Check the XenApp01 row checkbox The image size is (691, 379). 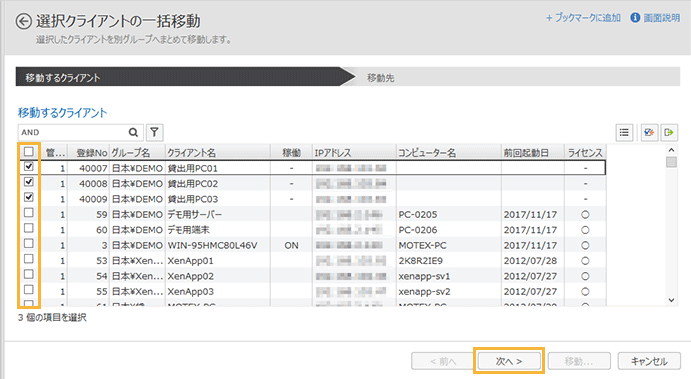point(29,259)
